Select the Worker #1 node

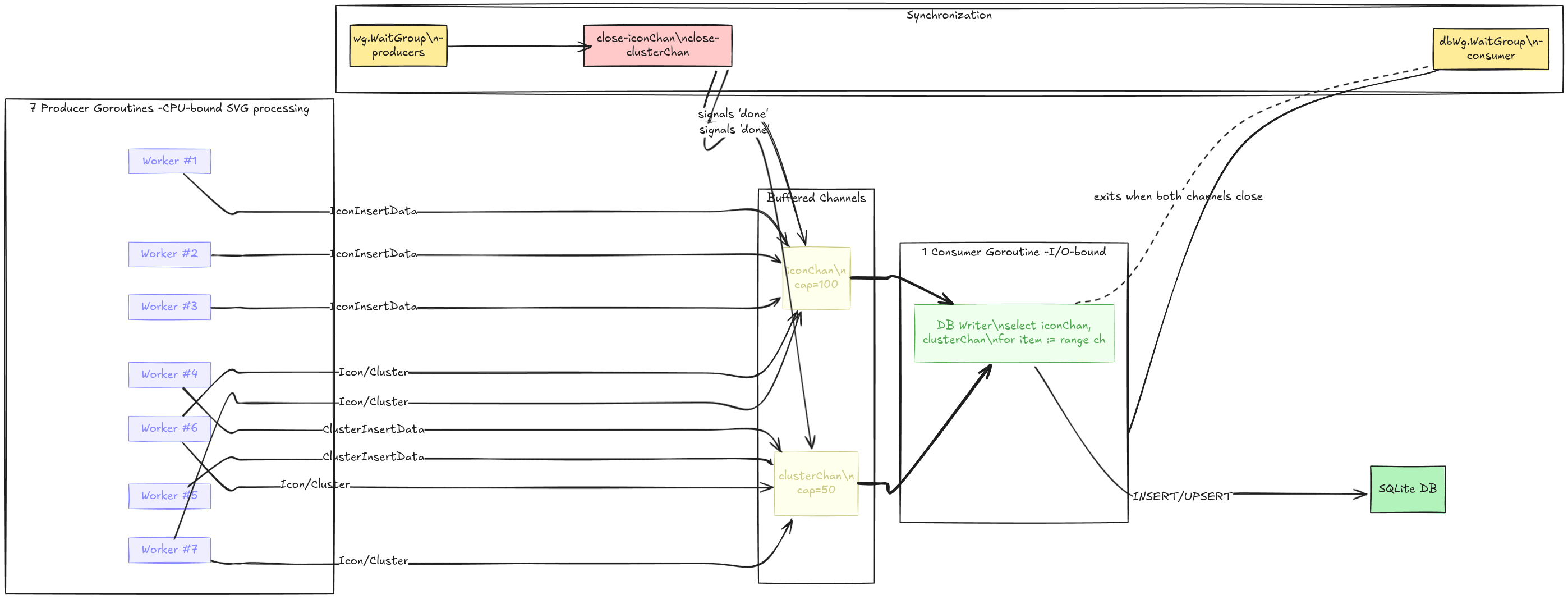coord(169,162)
